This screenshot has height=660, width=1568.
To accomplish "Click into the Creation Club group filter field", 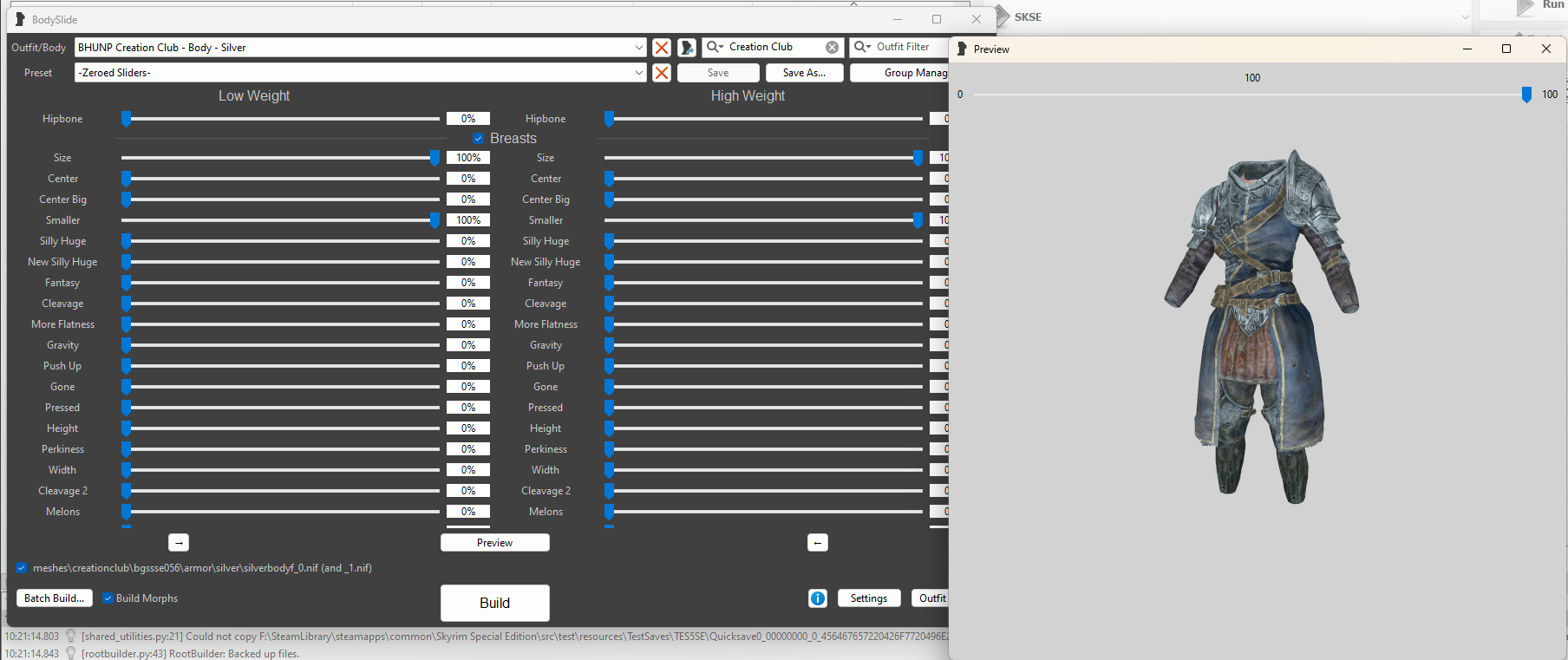I will coord(774,47).
